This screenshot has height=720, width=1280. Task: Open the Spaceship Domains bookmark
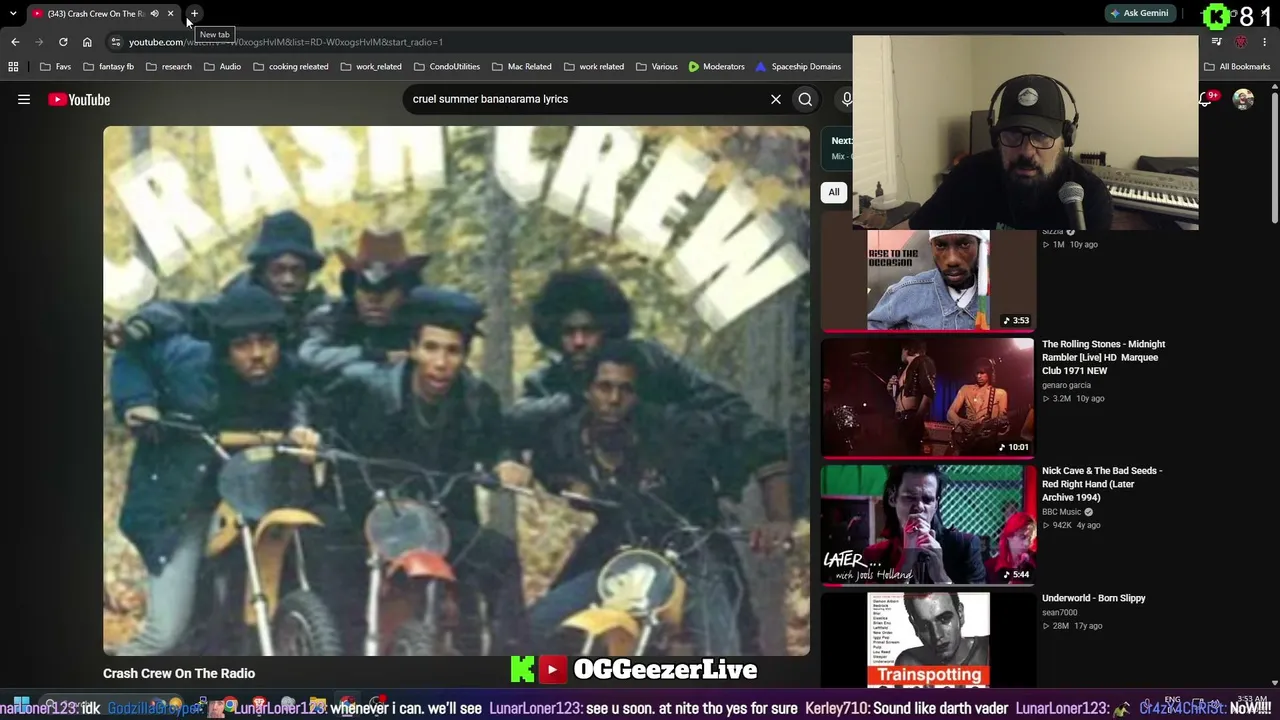798,67
